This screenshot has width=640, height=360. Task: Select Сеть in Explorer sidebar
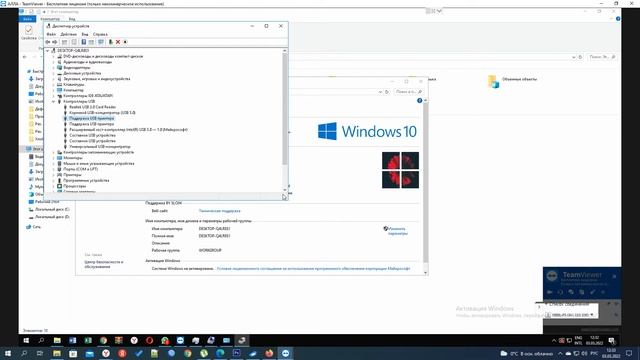(36, 227)
